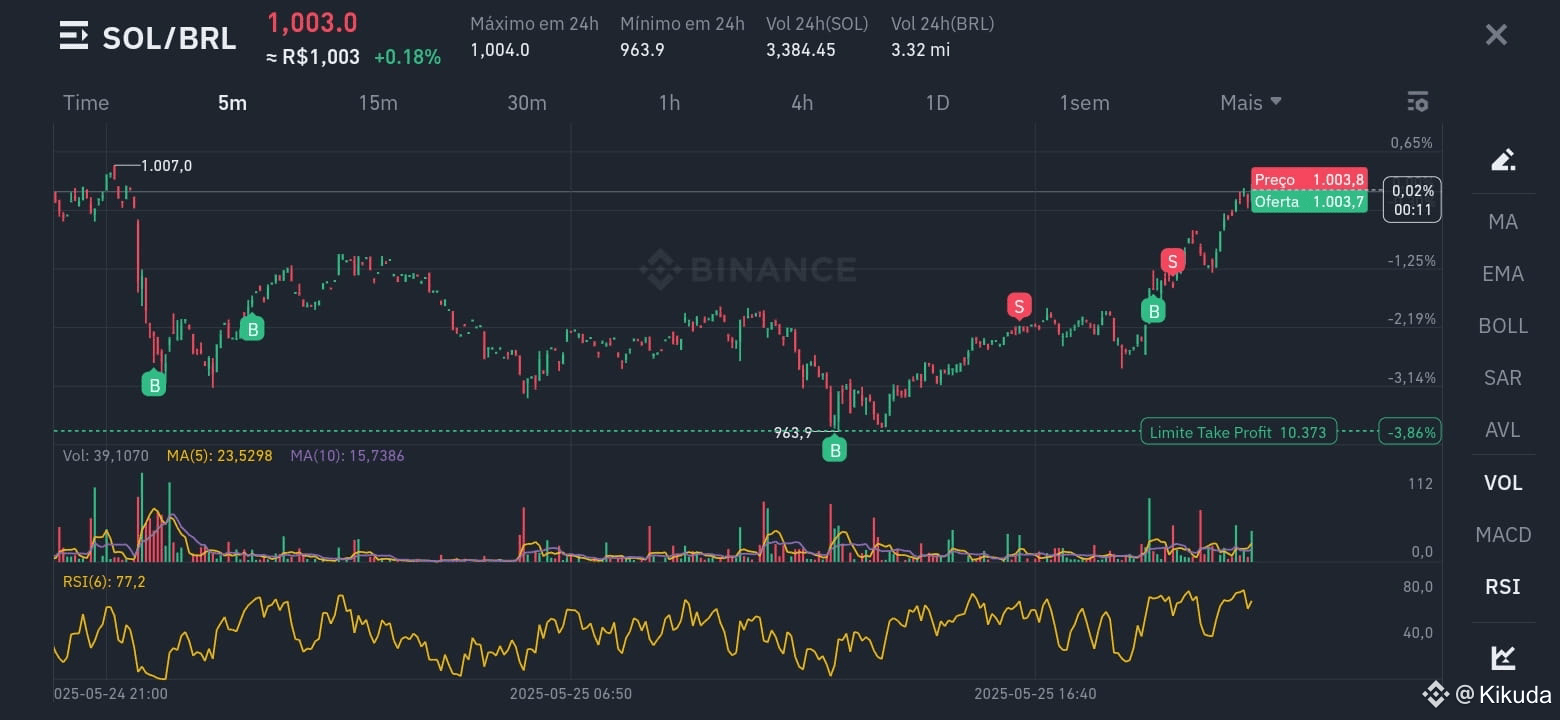Open the trading pair list menu icon
1560x720 pixels.
pyautogui.click(x=74, y=36)
